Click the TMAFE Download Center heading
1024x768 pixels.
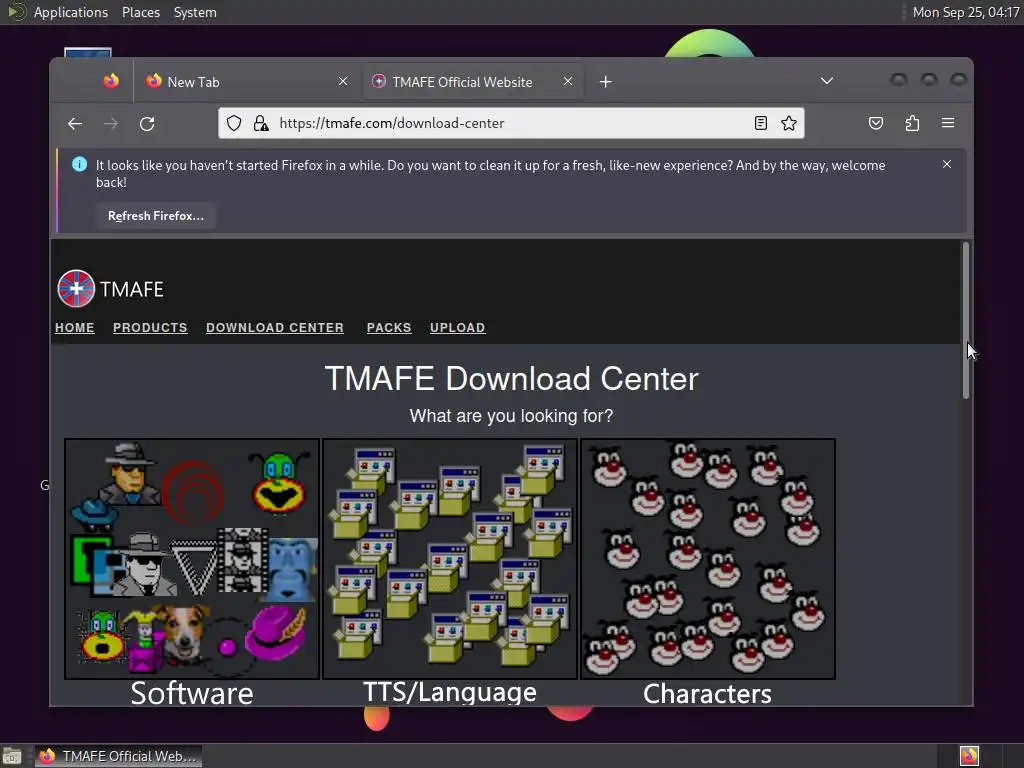(x=511, y=379)
